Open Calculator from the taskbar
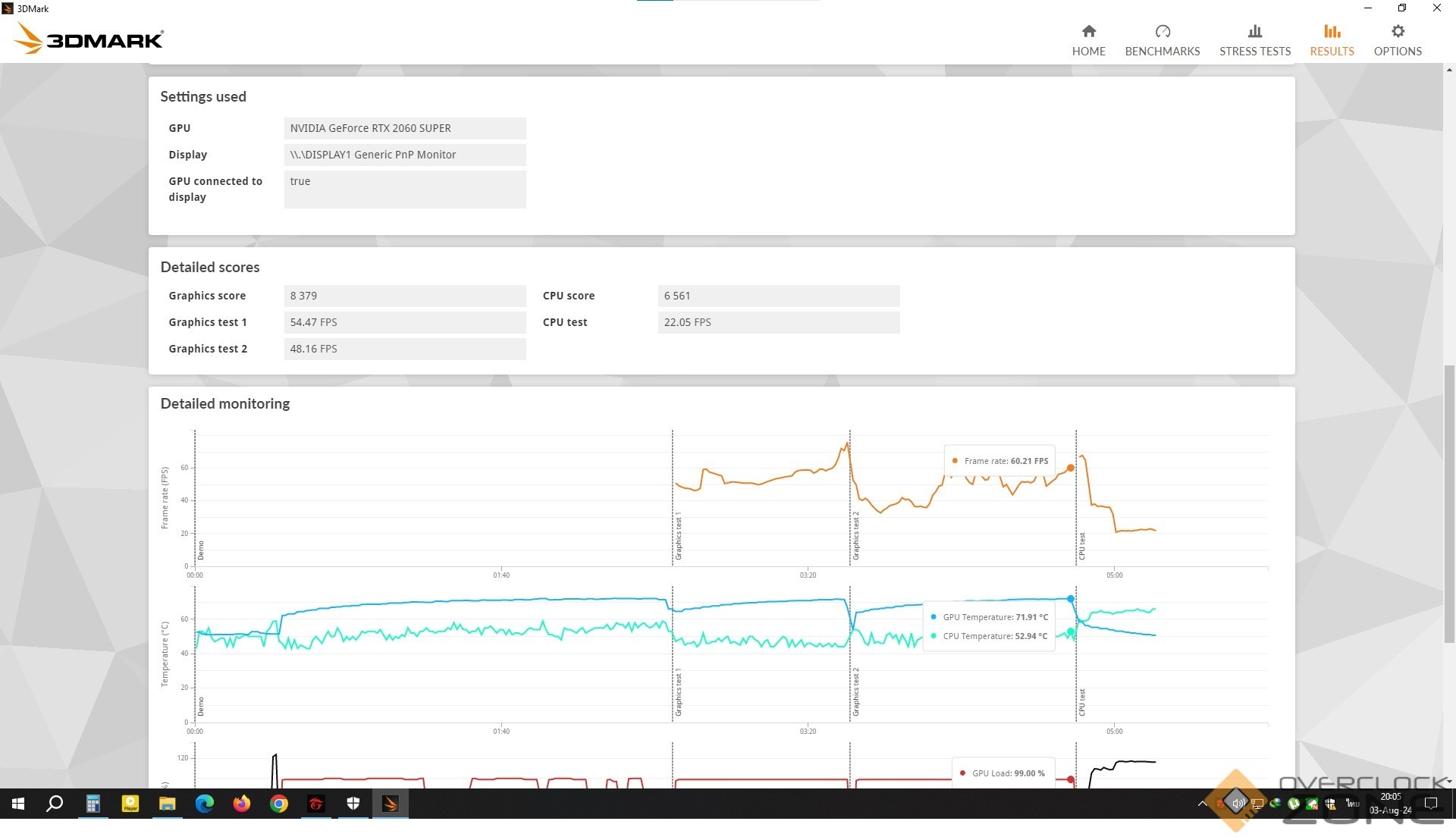Screen dimensions: 1456x840 point(93,804)
